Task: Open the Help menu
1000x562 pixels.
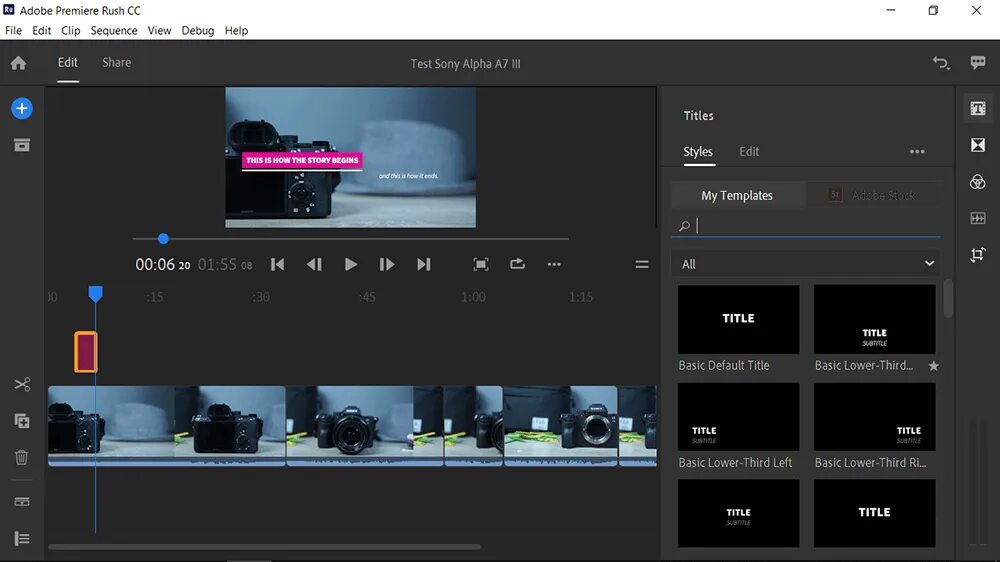Action: click(x=236, y=31)
